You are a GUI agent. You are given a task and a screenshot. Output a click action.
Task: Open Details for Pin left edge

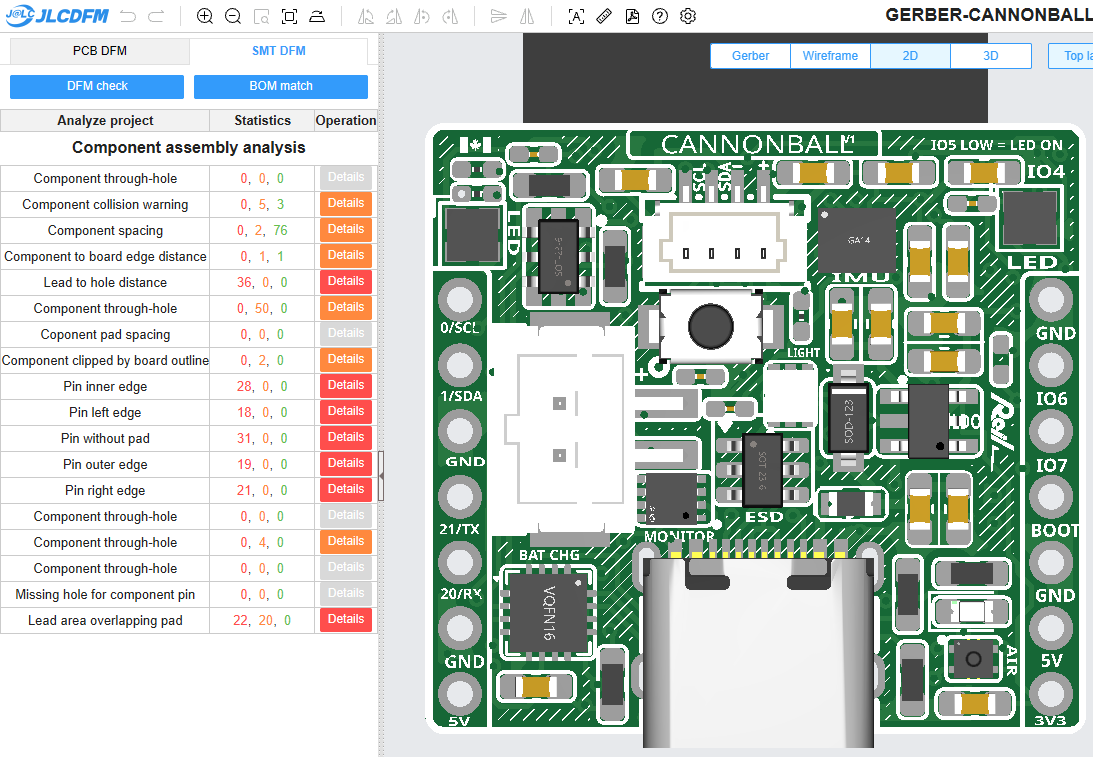click(x=346, y=412)
